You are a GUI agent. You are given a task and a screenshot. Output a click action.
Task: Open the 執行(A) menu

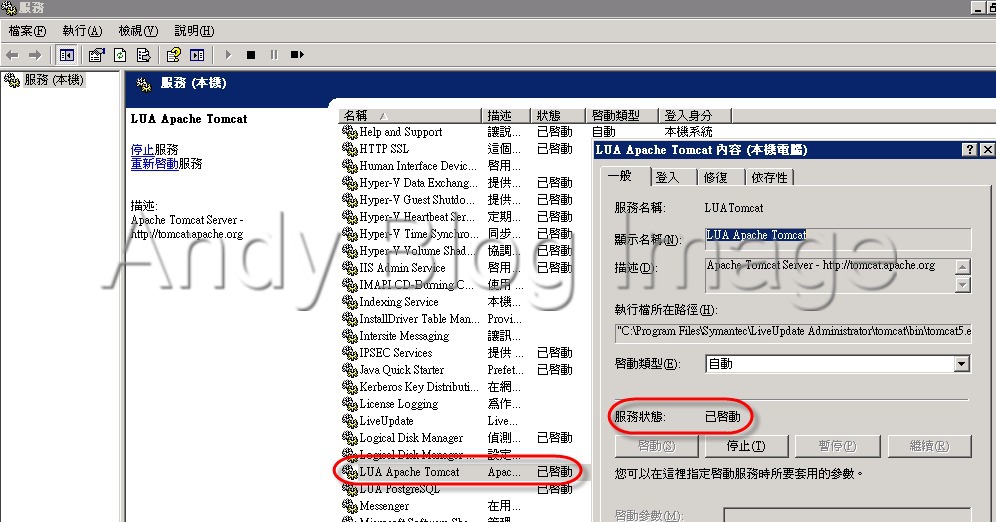(x=82, y=30)
